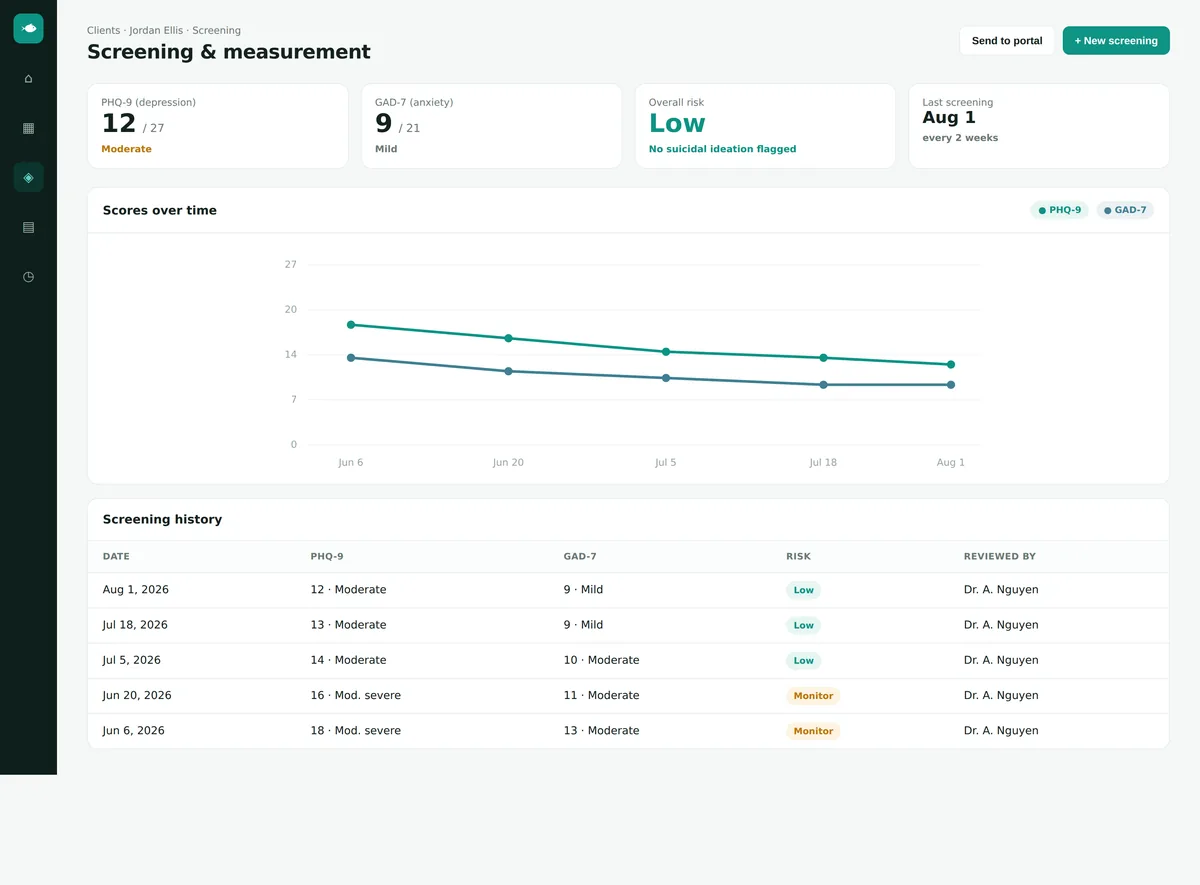
Task: Toggle the PHQ-9 chart legend
Action: [1059, 210]
